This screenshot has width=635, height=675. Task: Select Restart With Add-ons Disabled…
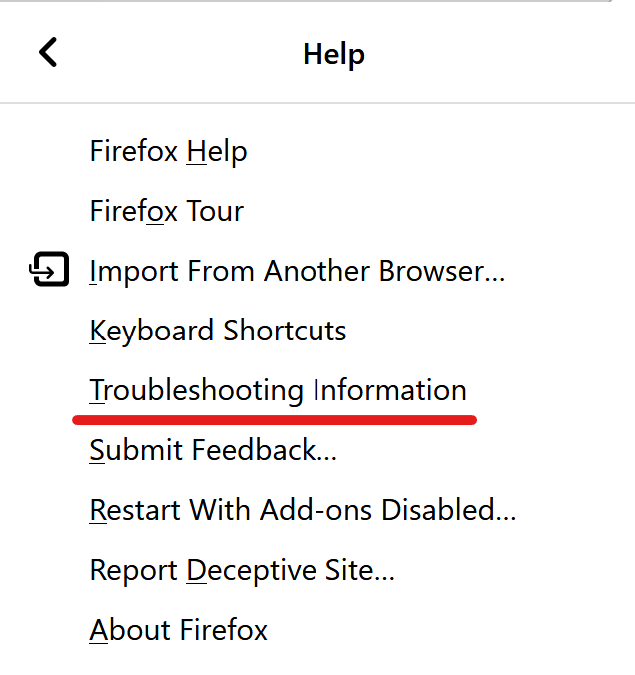[x=302, y=510]
